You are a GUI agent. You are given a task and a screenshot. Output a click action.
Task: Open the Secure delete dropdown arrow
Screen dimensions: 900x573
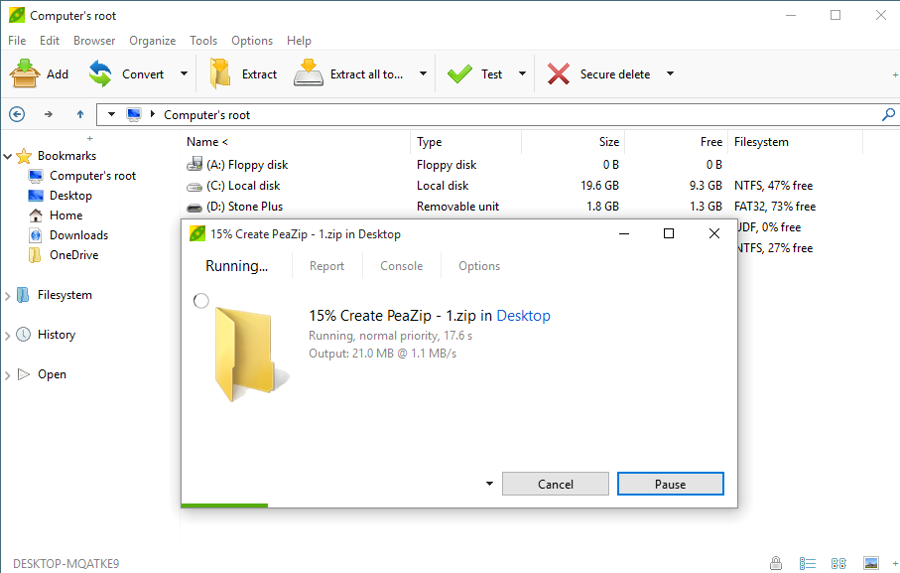tap(670, 73)
